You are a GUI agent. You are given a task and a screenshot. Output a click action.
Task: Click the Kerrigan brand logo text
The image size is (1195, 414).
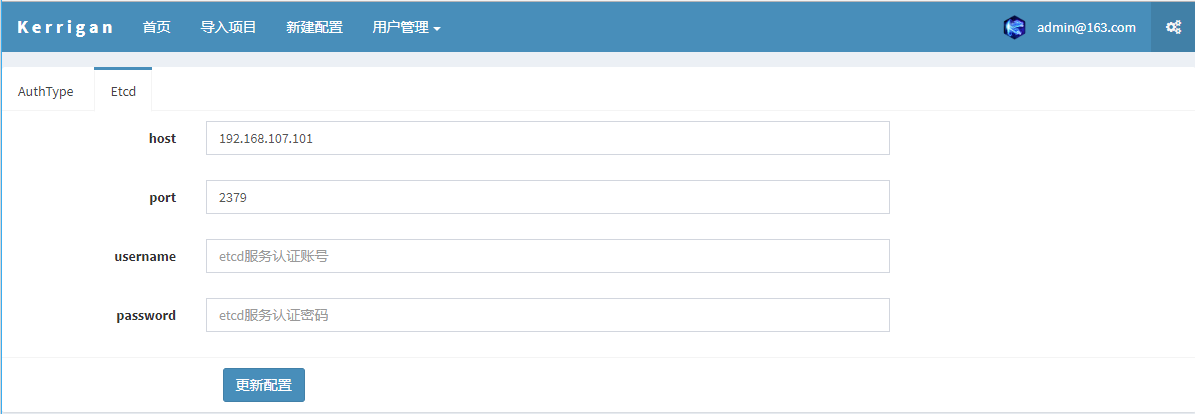pos(66,28)
